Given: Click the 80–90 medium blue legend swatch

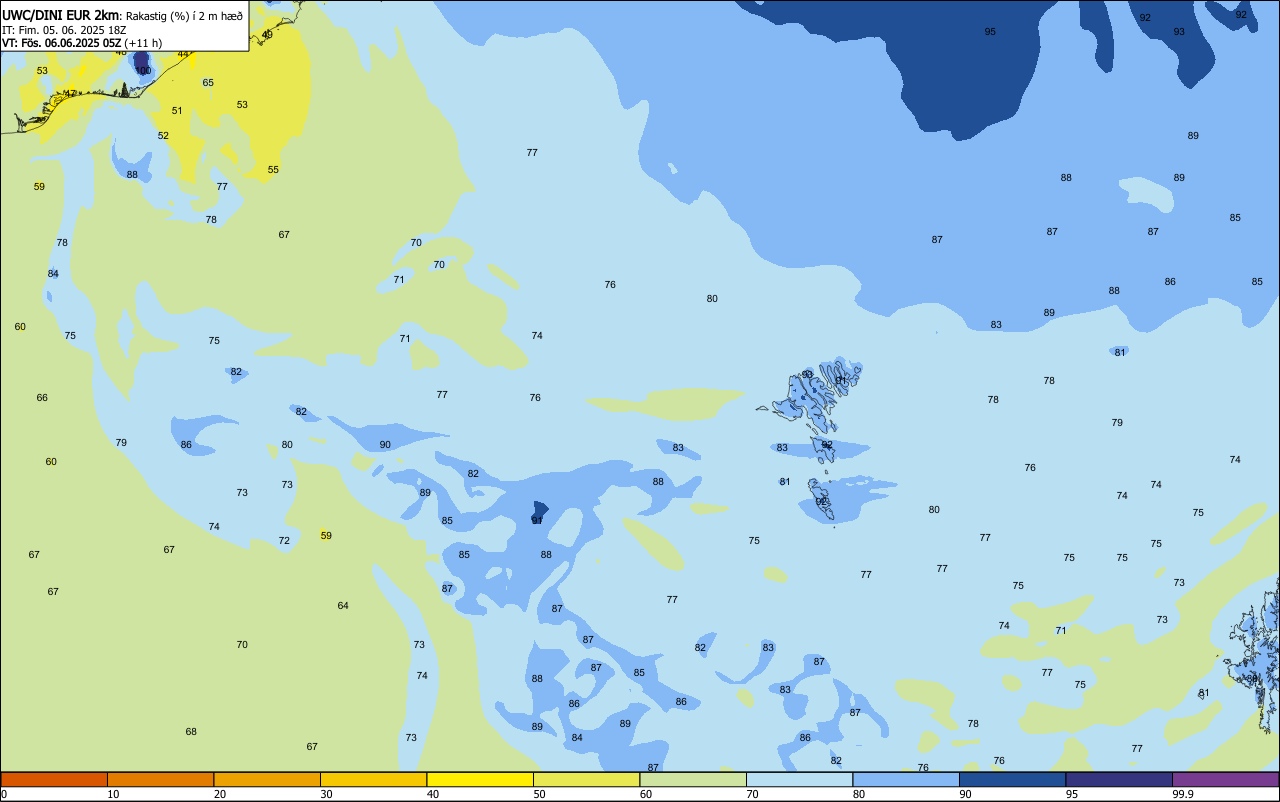Looking at the screenshot, I should click(x=906, y=779).
